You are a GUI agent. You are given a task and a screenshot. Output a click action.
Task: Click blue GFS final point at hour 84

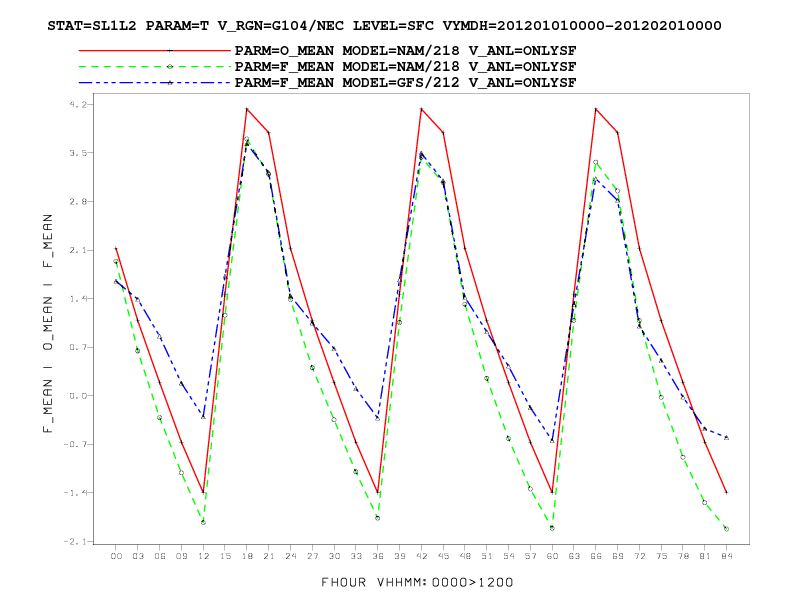coord(726,438)
